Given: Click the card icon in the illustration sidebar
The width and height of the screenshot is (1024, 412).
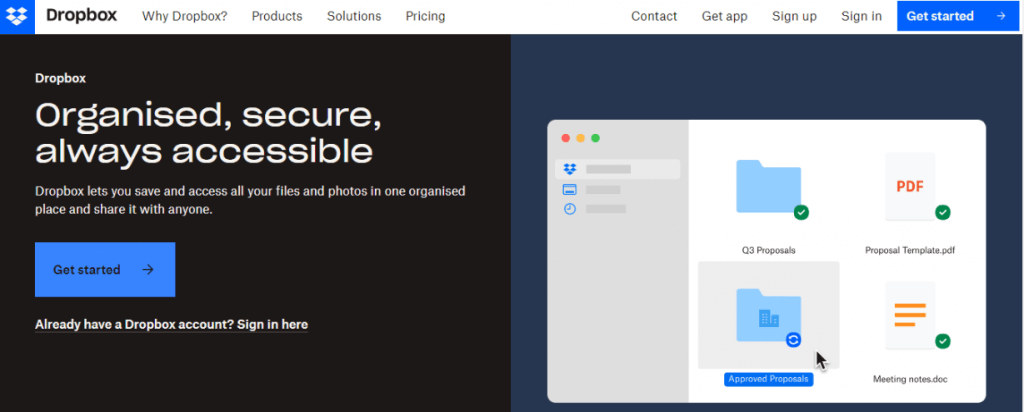Looking at the screenshot, I should coord(569,189).
